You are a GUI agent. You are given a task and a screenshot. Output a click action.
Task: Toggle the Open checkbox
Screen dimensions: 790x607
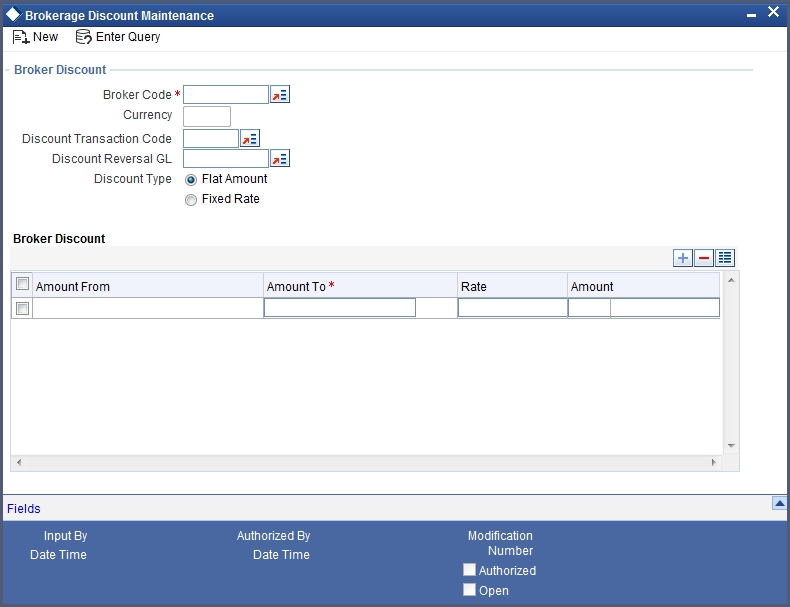[469, 589]
